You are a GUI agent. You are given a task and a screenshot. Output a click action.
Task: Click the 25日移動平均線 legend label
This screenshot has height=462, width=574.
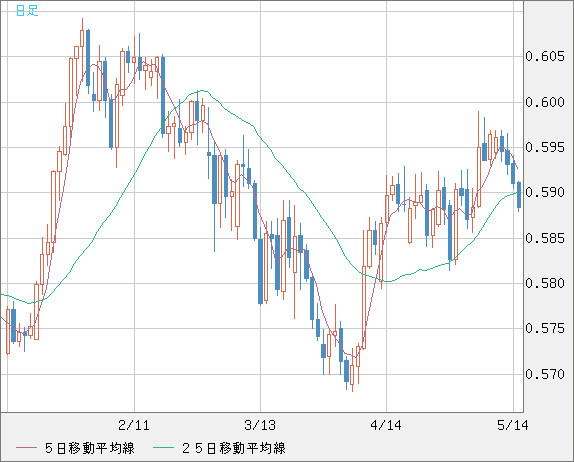point(234,448)
